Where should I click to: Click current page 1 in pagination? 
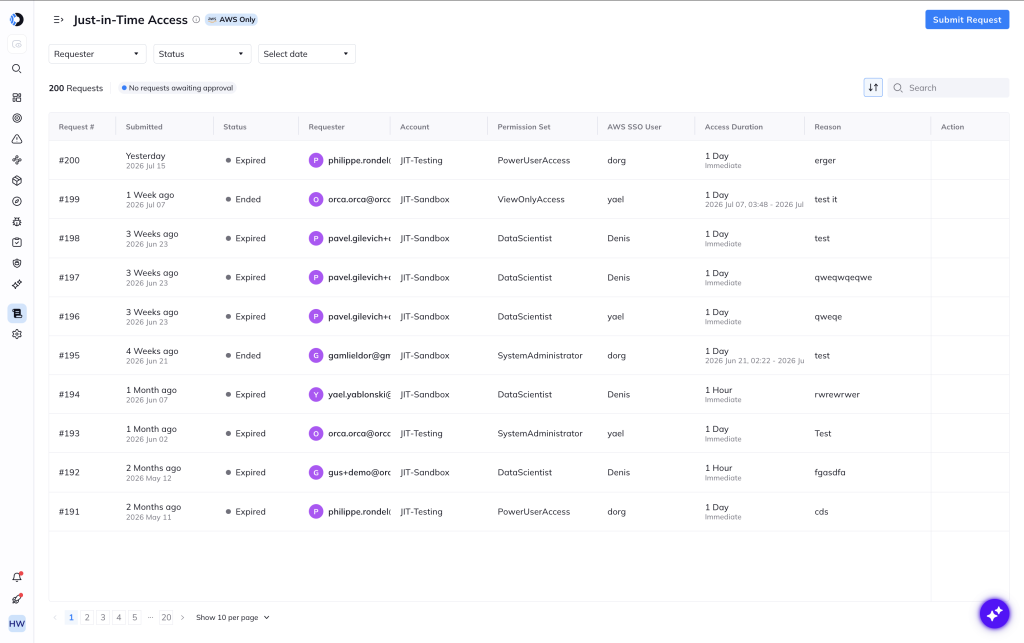(71, 618)
